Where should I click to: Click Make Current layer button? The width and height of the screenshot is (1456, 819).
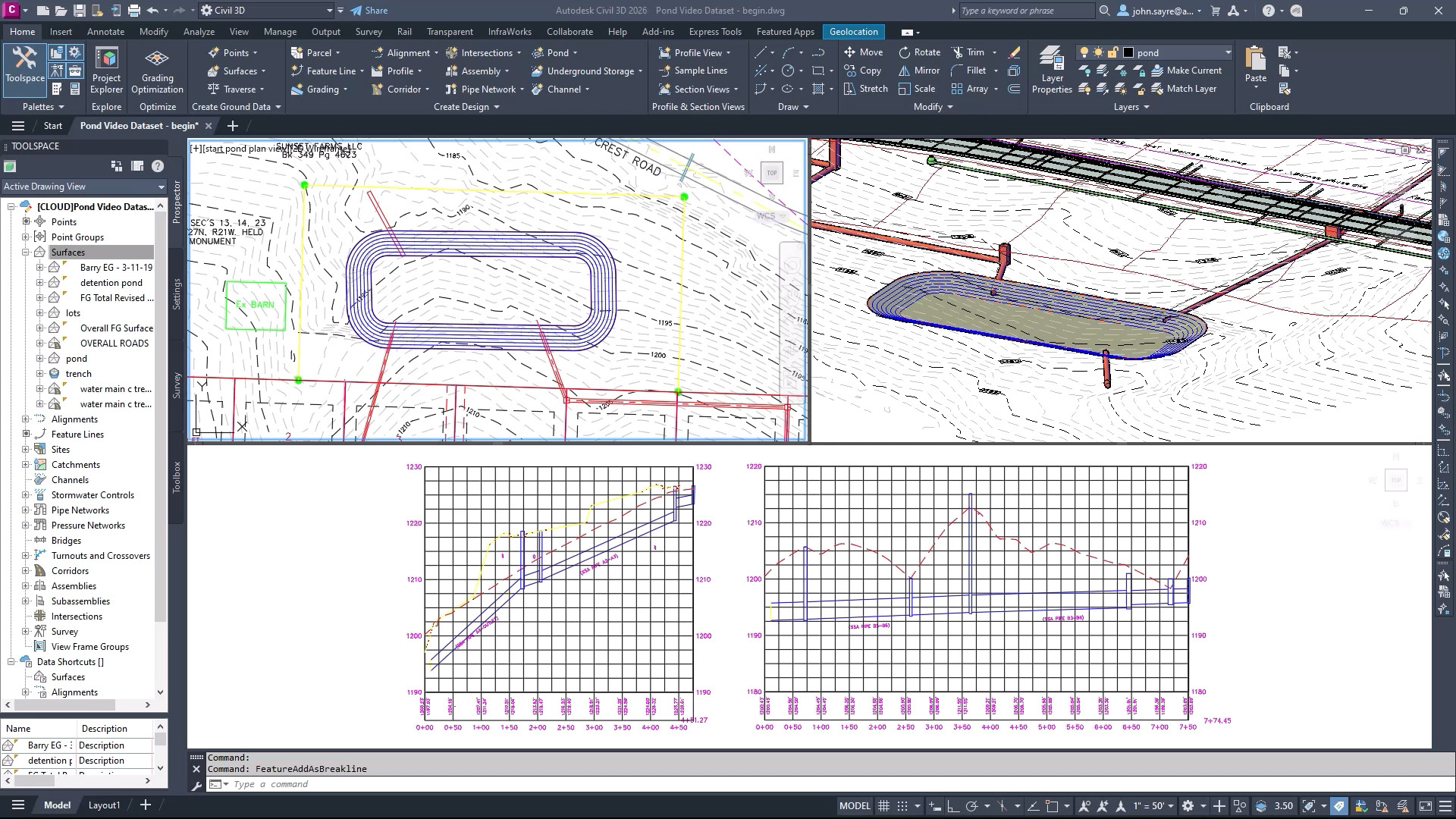pyautogui.click(x=1187, y=71)
